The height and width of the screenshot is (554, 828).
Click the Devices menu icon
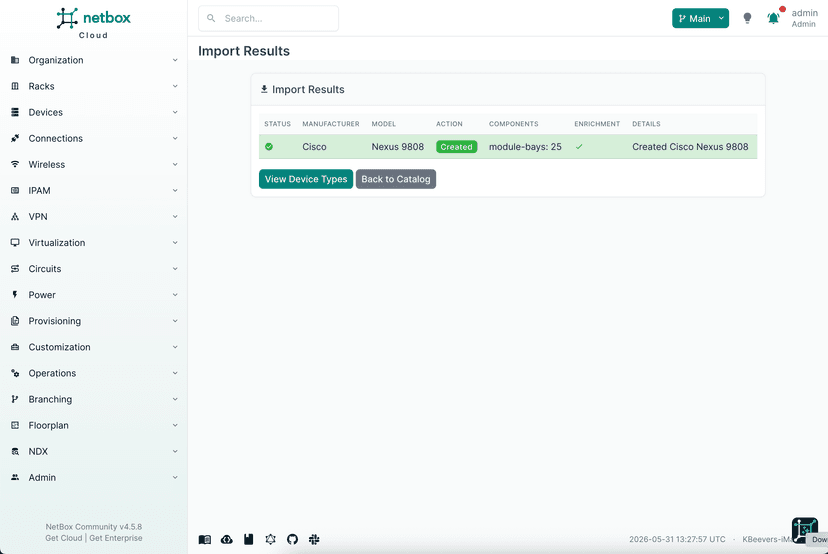pos(15,112)
